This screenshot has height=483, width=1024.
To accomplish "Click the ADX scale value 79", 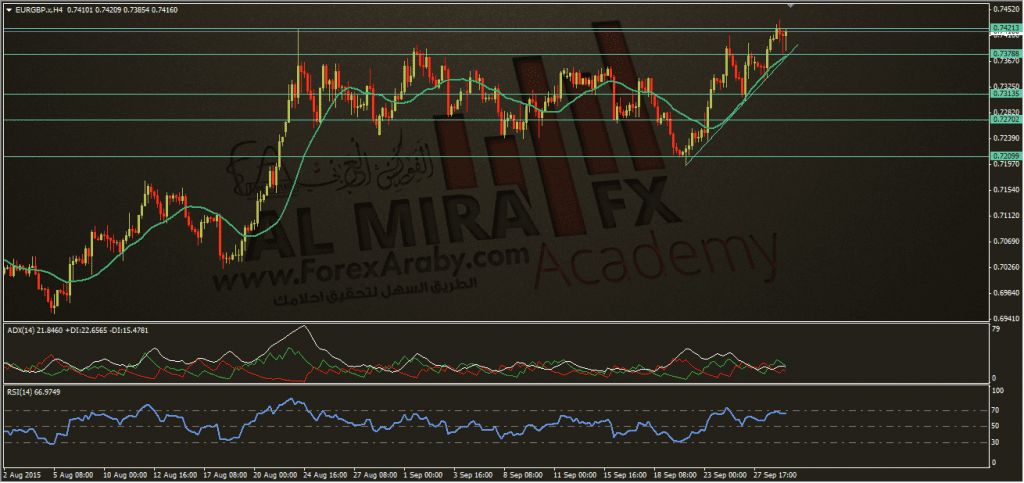I will point(997,329).
